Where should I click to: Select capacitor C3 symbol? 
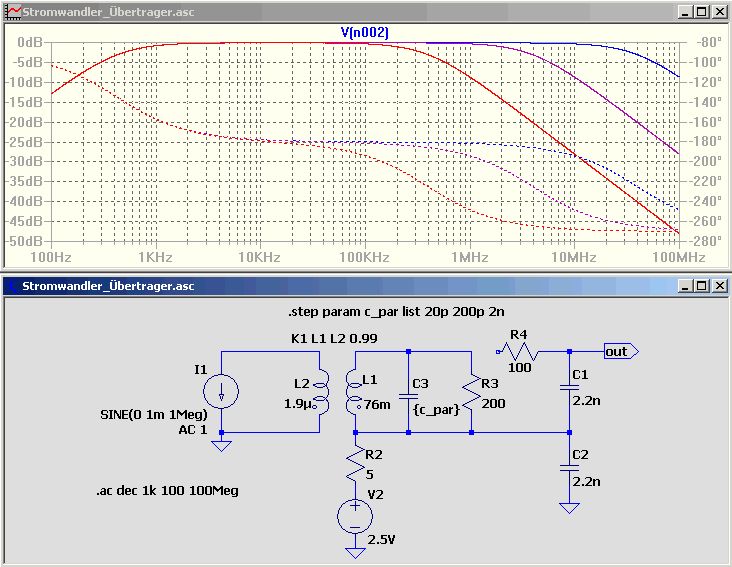click(408, 396)
